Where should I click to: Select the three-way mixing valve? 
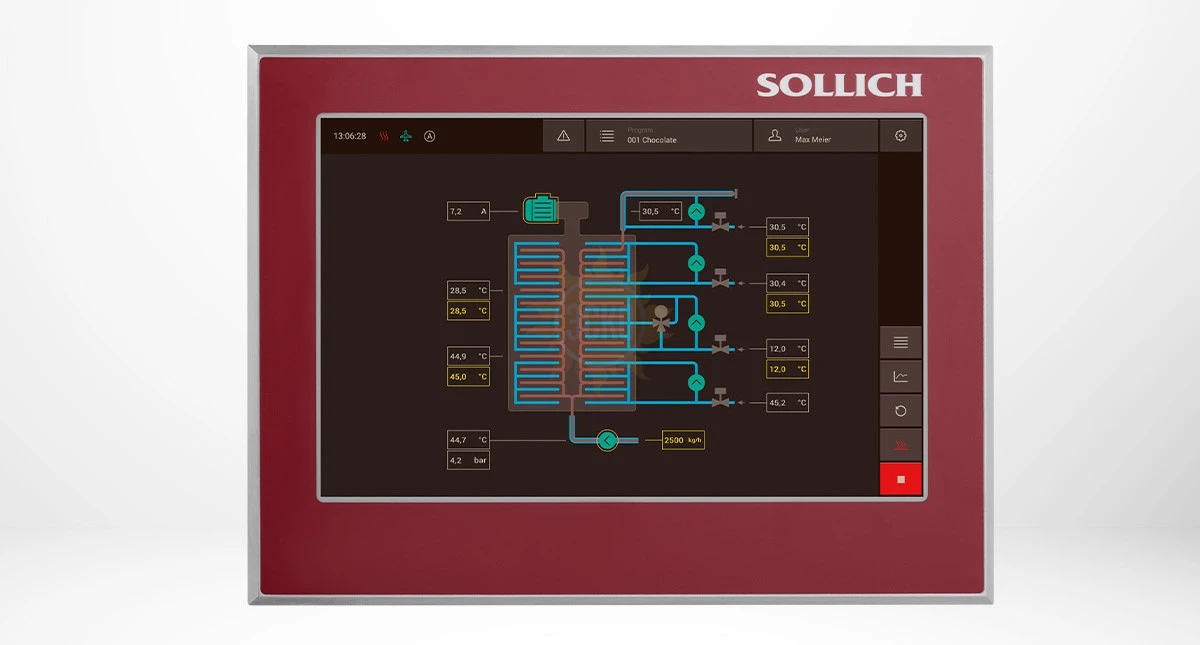660,319
